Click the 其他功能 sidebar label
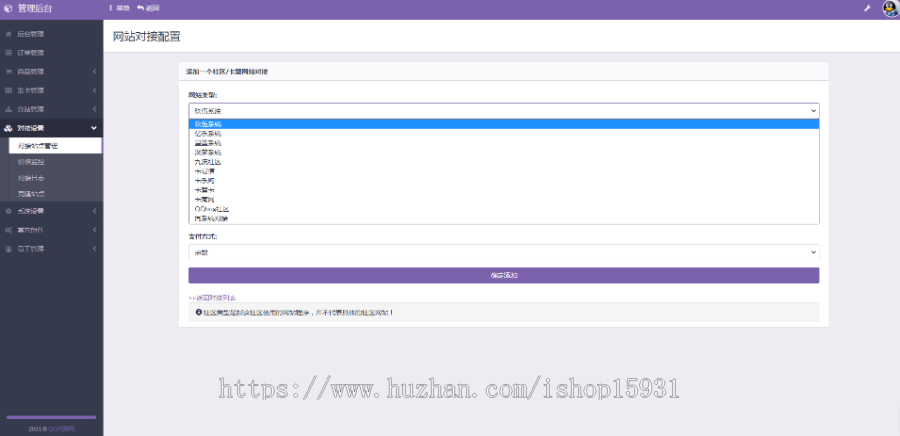Viewport: 900px width, 436px height. pyautogui.click(x=30, y=230)
